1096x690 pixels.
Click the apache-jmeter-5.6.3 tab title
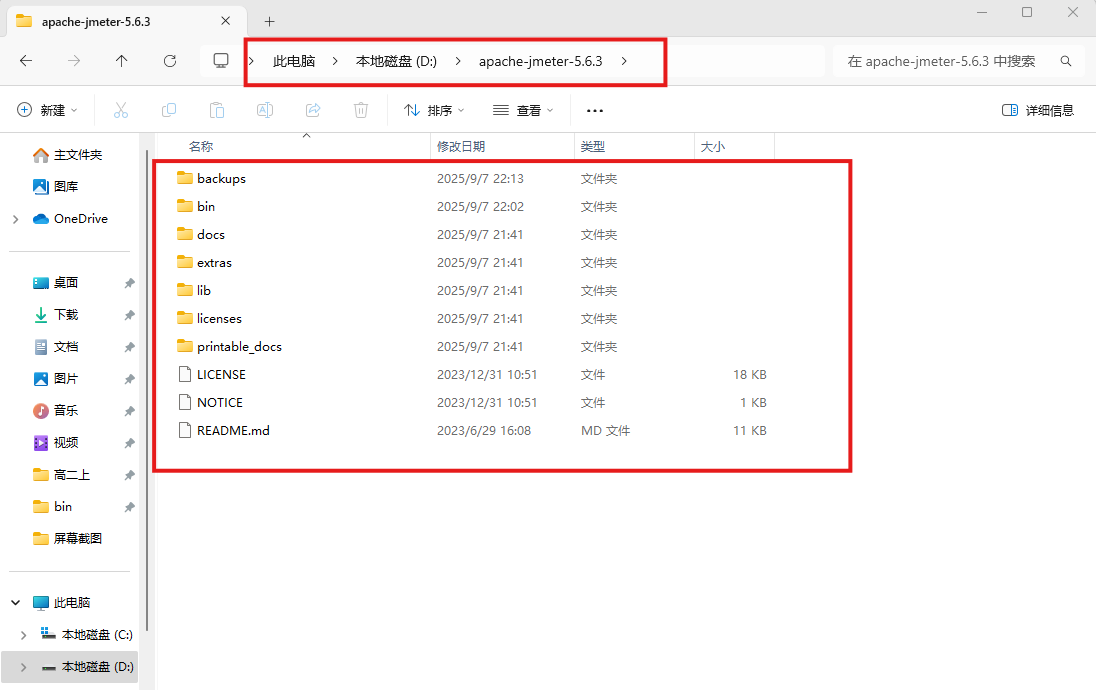tap(96, 22)
